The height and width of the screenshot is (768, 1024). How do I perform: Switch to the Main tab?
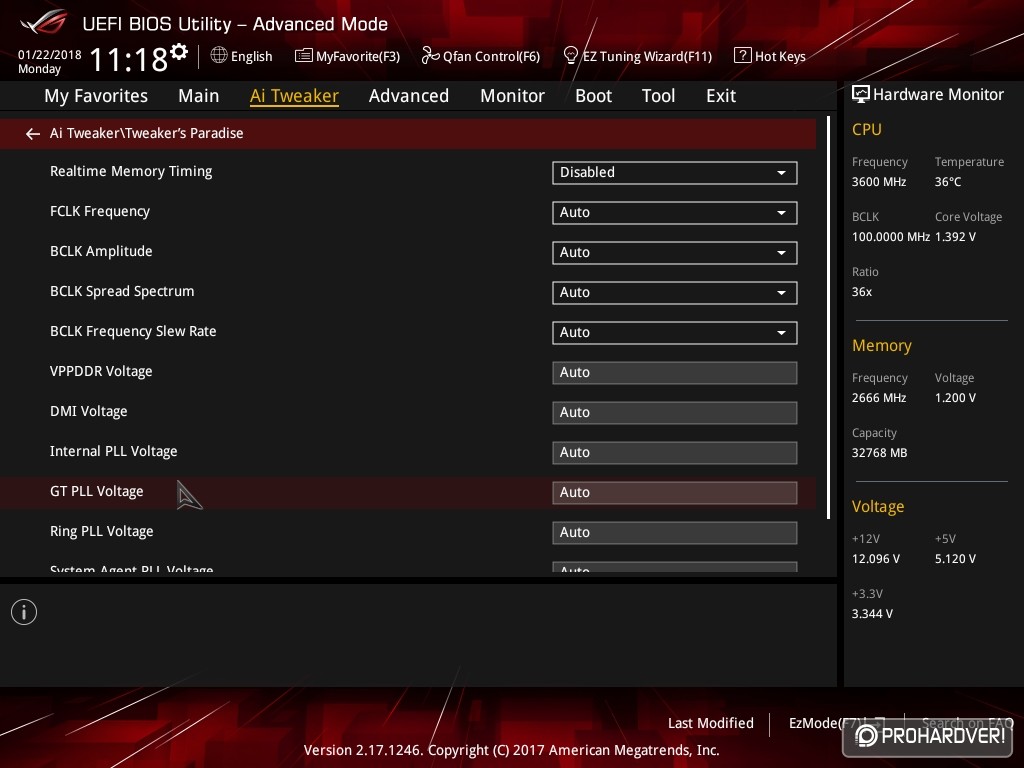pyautogui.click(x=199, y=96)
